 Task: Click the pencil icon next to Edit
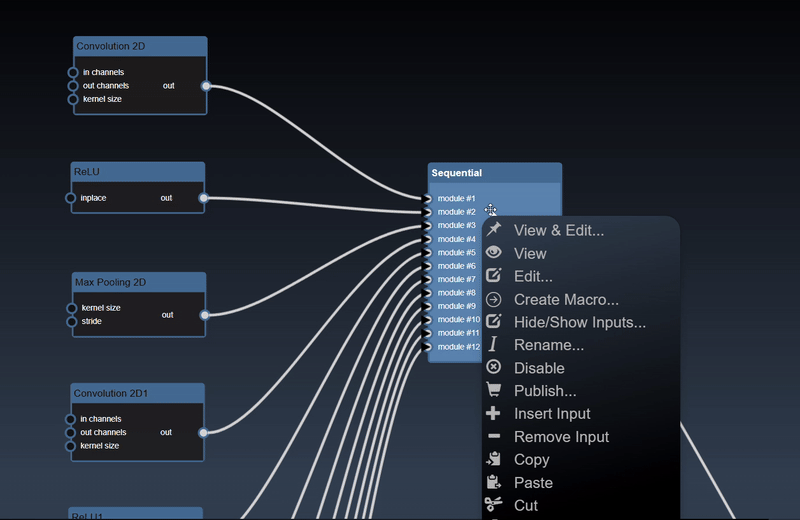coord(493,276)
